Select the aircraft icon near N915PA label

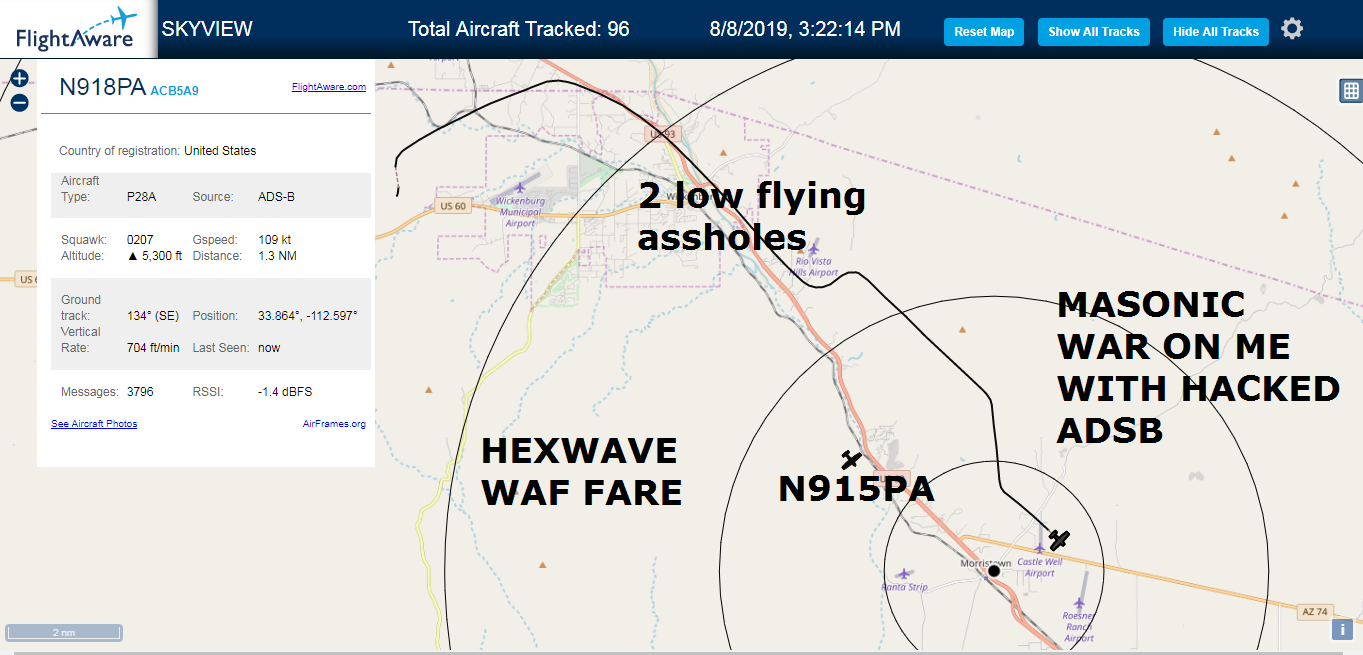pos(851,460)
